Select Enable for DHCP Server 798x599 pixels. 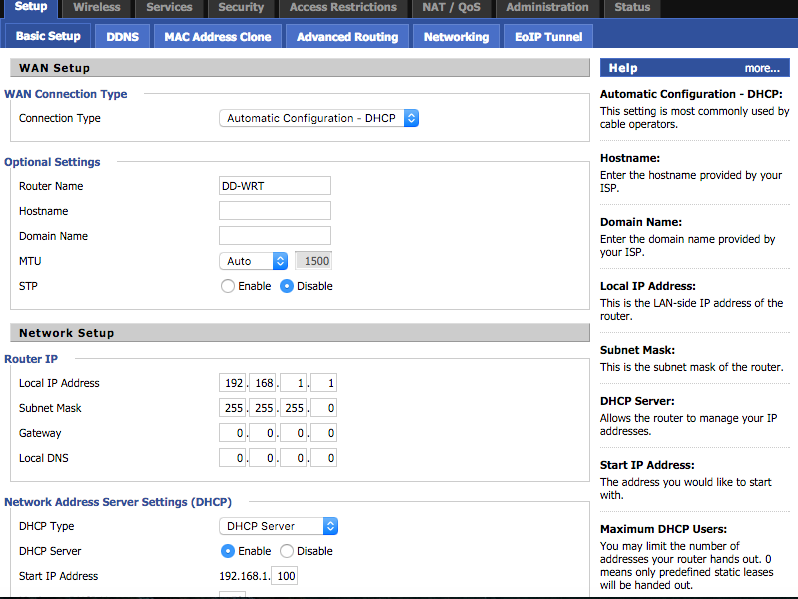point(227,551)
